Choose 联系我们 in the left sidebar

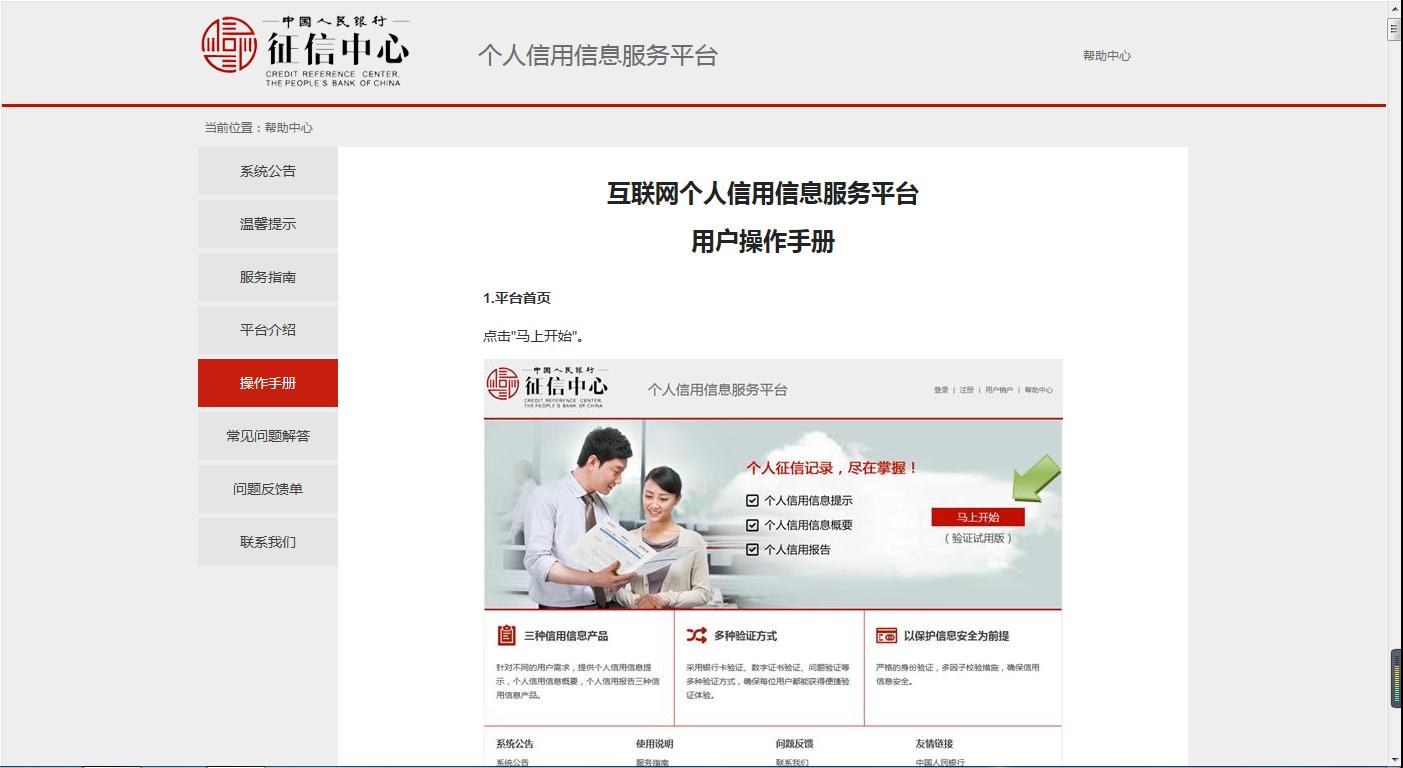click(x=268, y=542)
